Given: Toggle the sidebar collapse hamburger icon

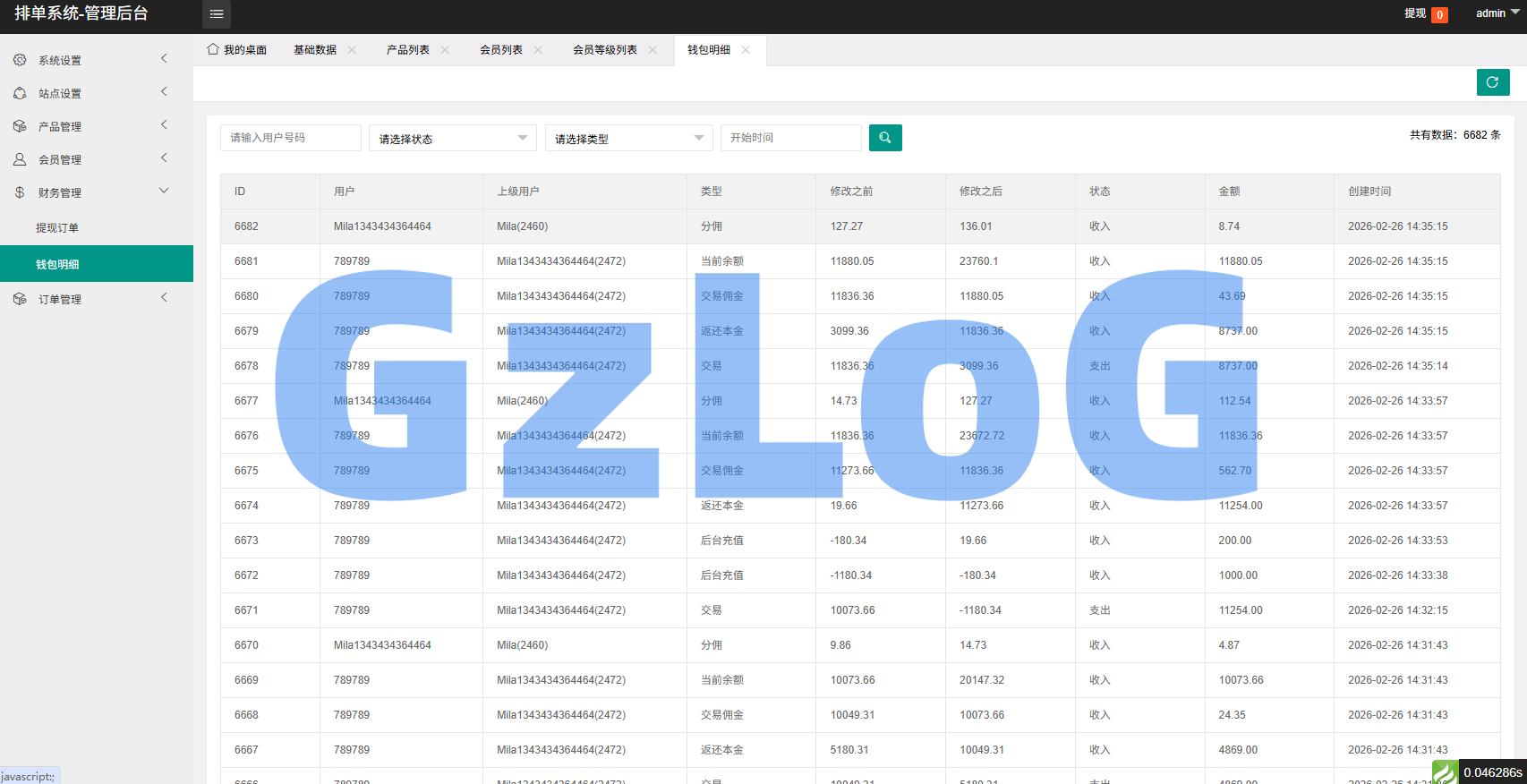Looking at the screenshot, I should pyautogui.click(x=217, y=14).
